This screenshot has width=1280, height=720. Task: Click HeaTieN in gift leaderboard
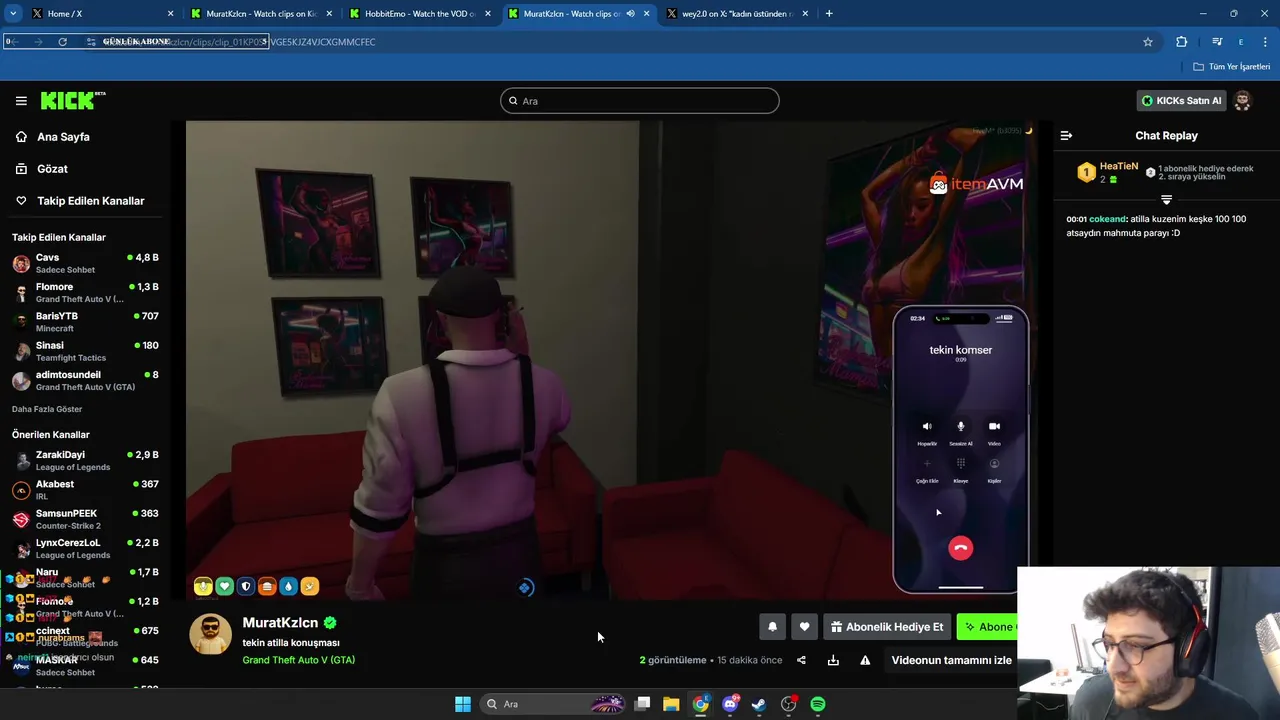pyautogui.click(x=1119, y=167)
